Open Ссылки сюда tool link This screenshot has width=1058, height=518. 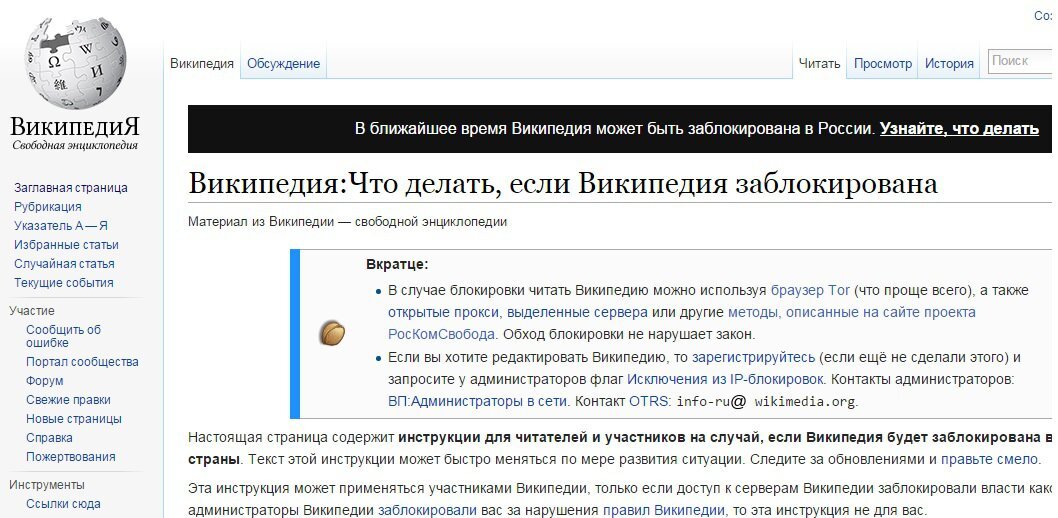63,503
